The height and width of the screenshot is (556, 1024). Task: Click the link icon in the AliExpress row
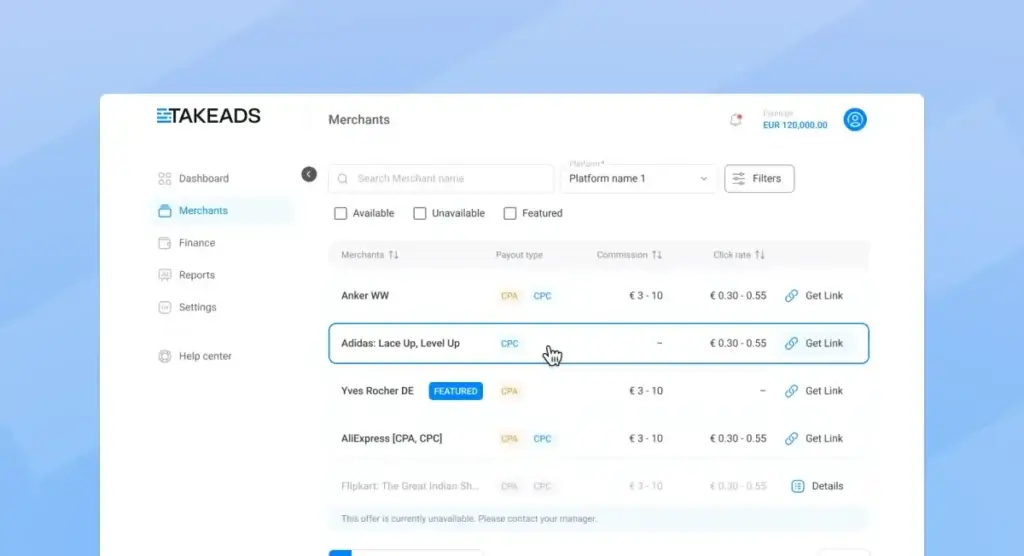point(791,439)
